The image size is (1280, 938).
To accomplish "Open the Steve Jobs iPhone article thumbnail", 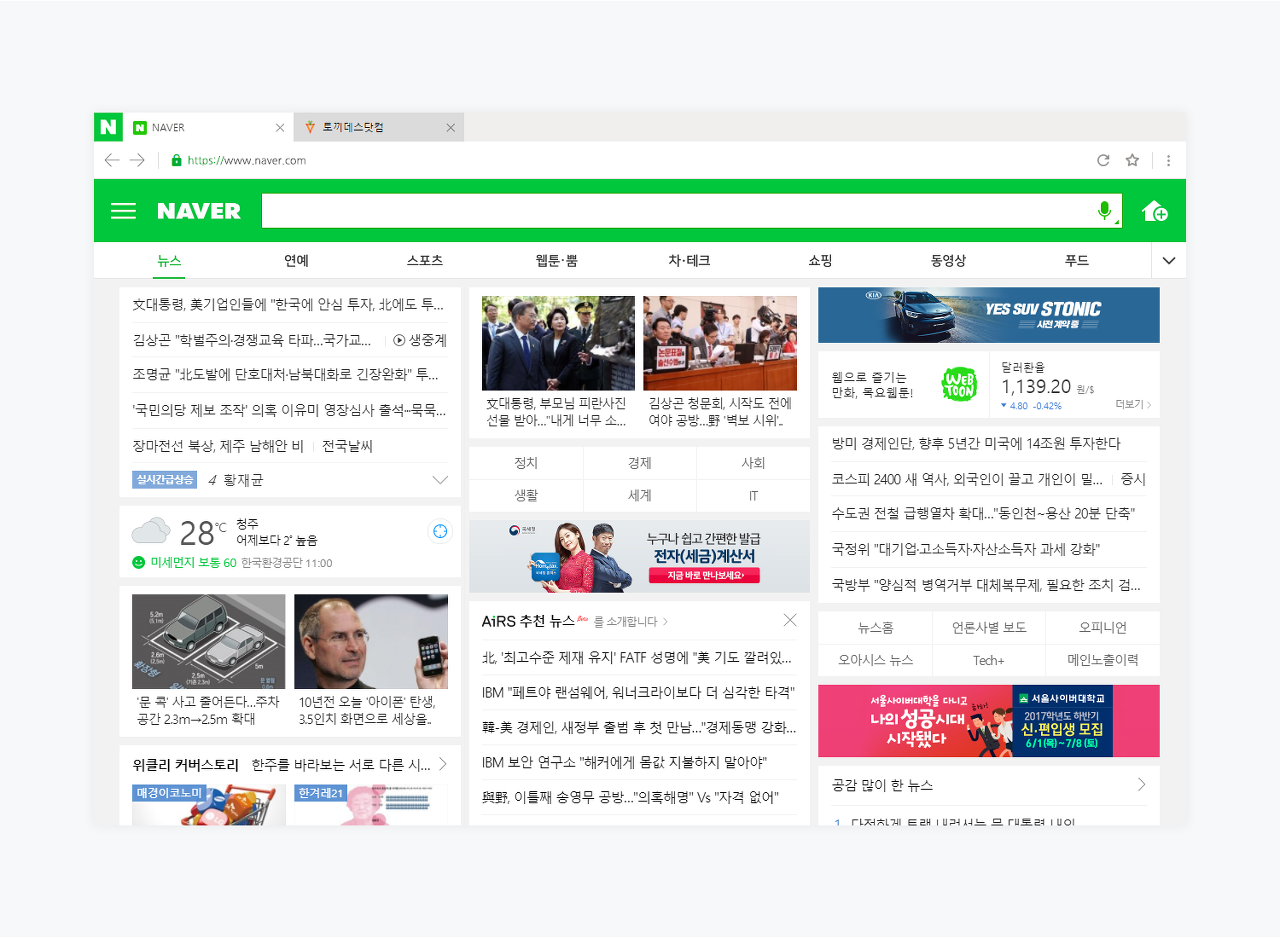I will point(371,641).
